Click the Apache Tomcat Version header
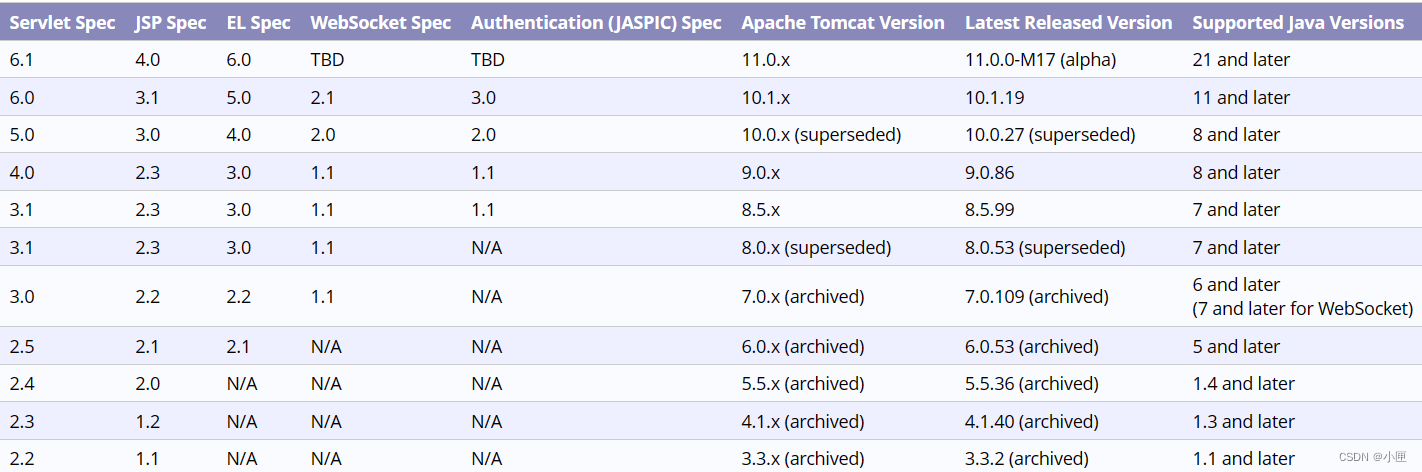1422x472 pixels. coord(842,22)
